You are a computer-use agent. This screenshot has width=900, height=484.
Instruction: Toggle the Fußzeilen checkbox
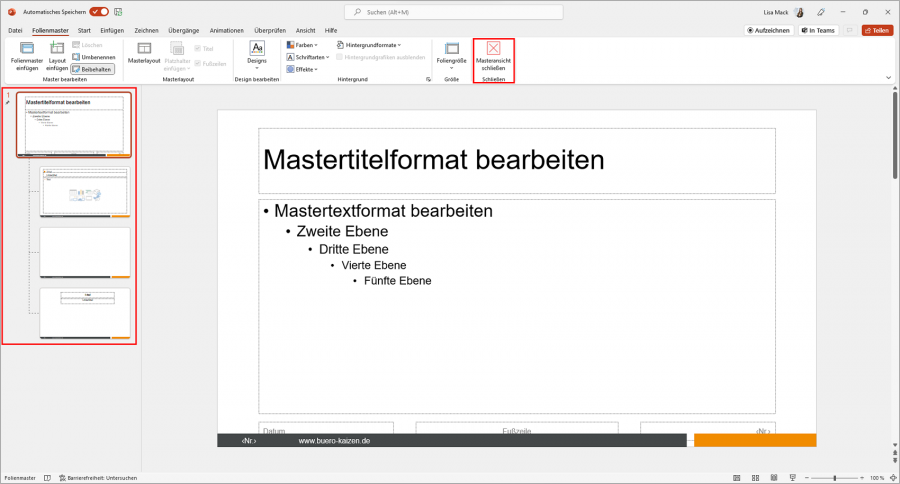198,63
